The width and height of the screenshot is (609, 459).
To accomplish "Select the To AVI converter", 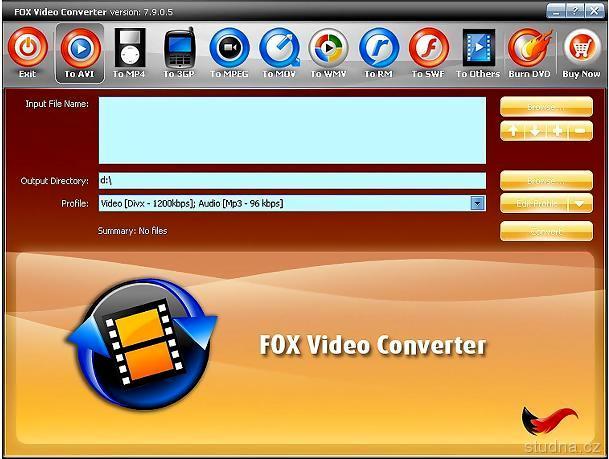I will click(80, 53).
